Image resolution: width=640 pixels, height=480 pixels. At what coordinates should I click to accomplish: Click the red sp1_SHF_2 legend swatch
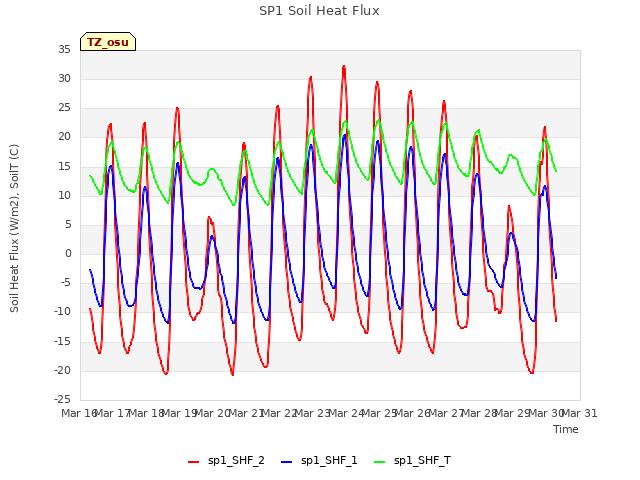pyautogui.click(x=193, y=462)
